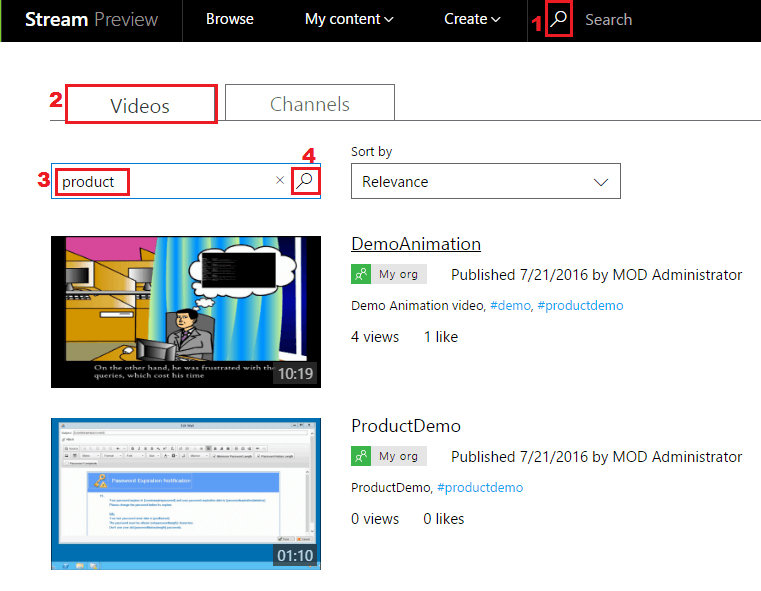
Task: Click #productdemo hashtag under ProductDemo
Action: click(480, 487)
